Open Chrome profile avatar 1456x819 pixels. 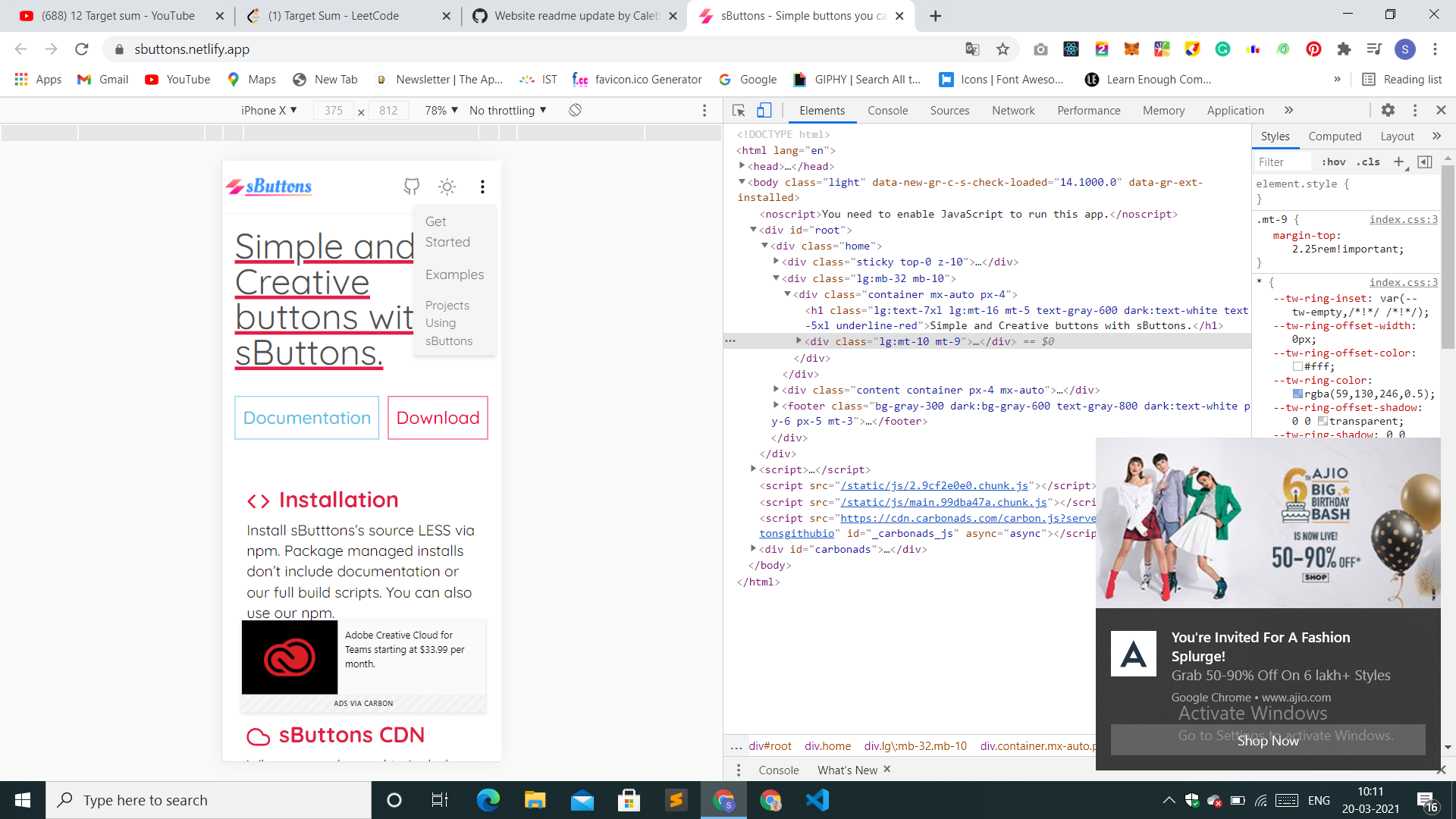pyautogui.click(x=1405, y=49)
